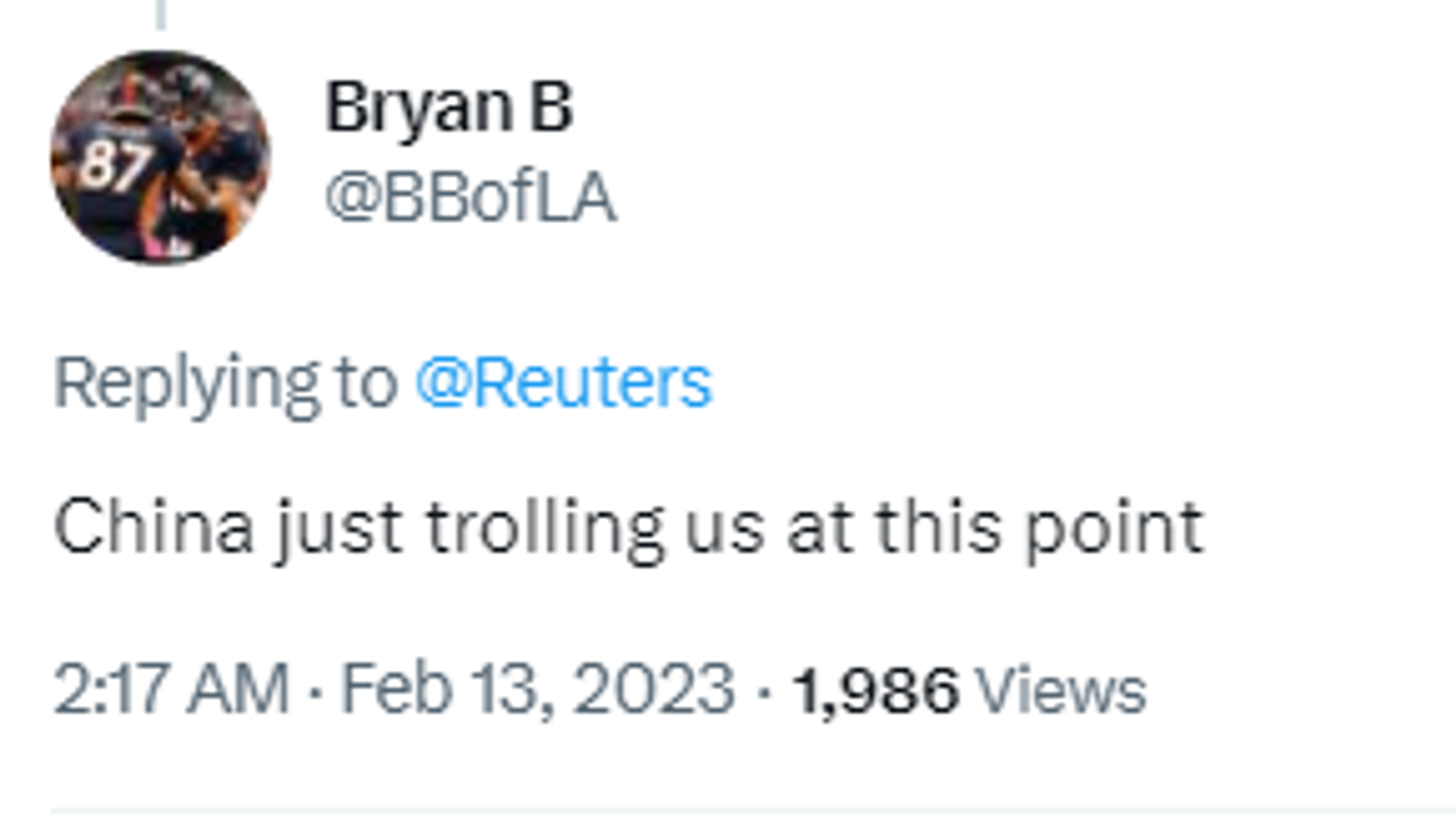
Task: Click the thread connector line above avatar
Action: [161, 14]
